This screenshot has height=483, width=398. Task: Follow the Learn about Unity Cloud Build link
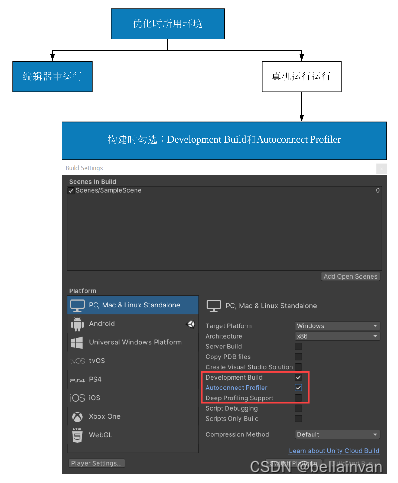(x=334, y=451)
